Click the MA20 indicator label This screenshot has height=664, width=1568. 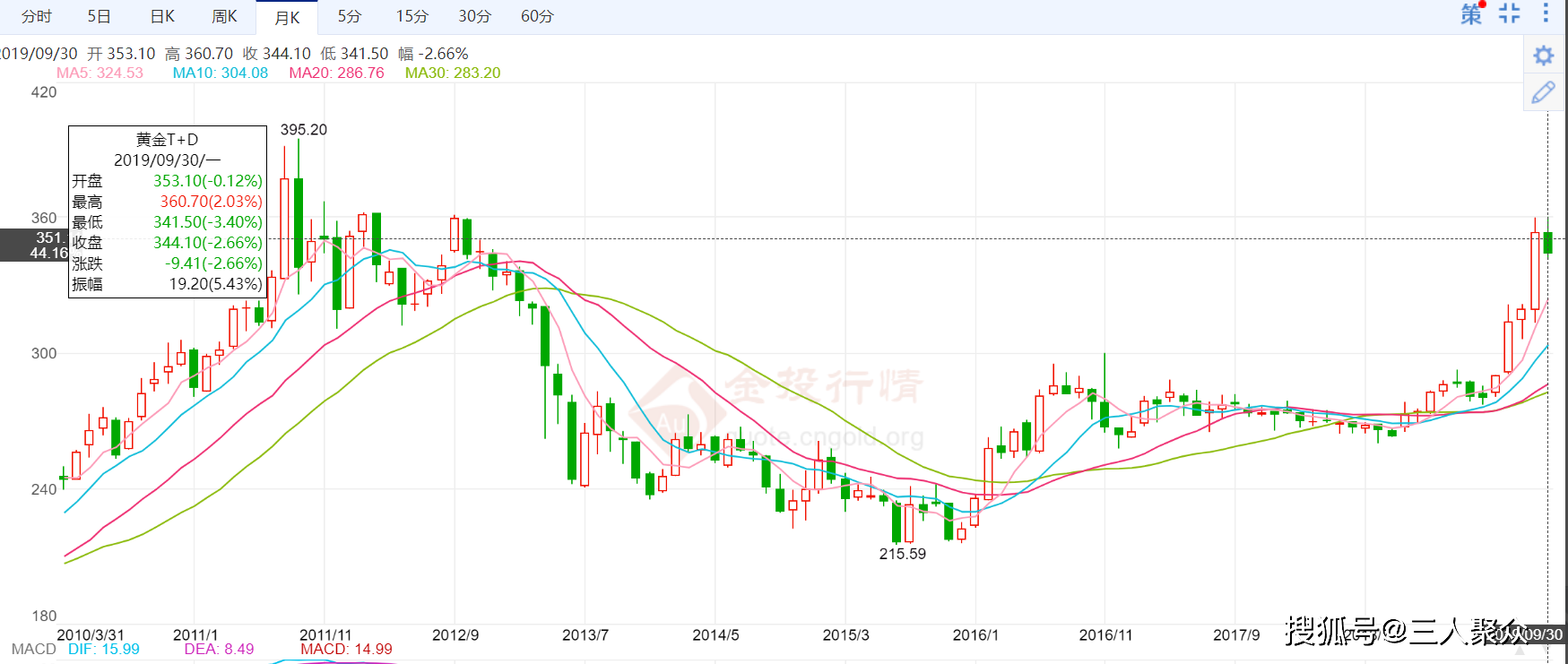(x=336, y=73)
